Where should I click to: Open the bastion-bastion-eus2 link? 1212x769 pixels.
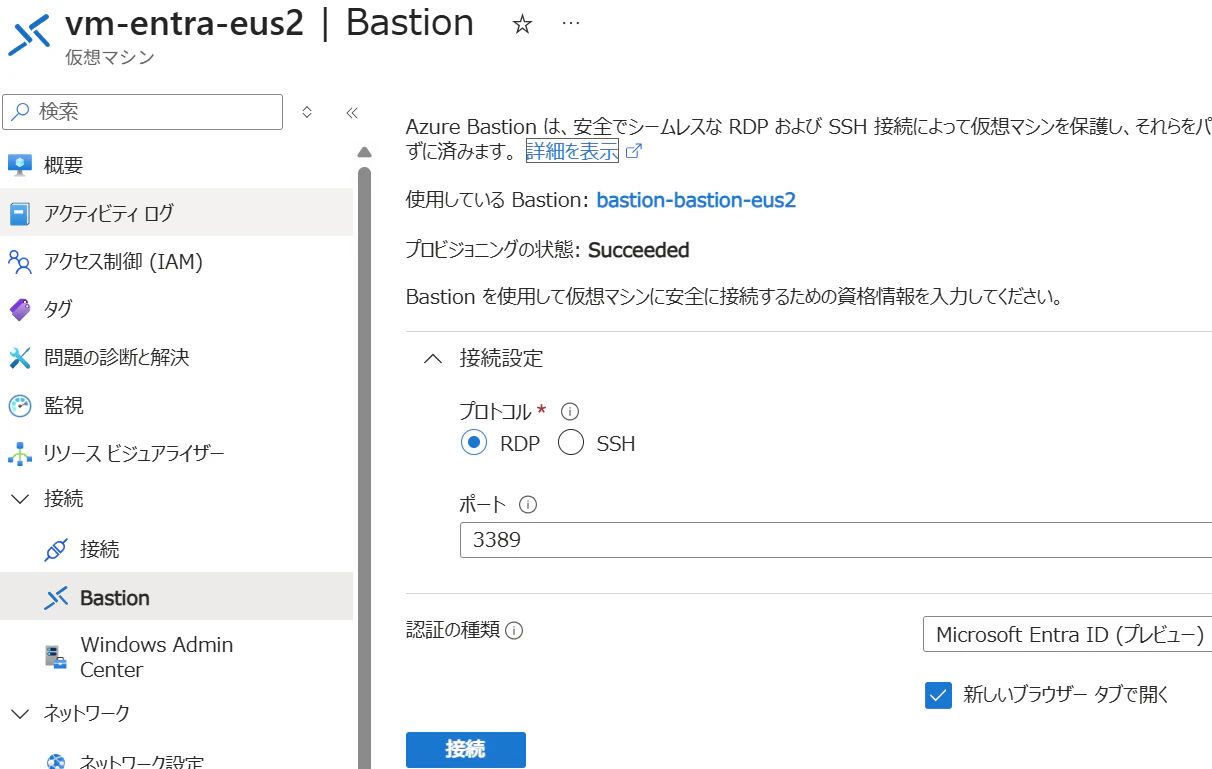pyautogui.click(x=696, y=200)
